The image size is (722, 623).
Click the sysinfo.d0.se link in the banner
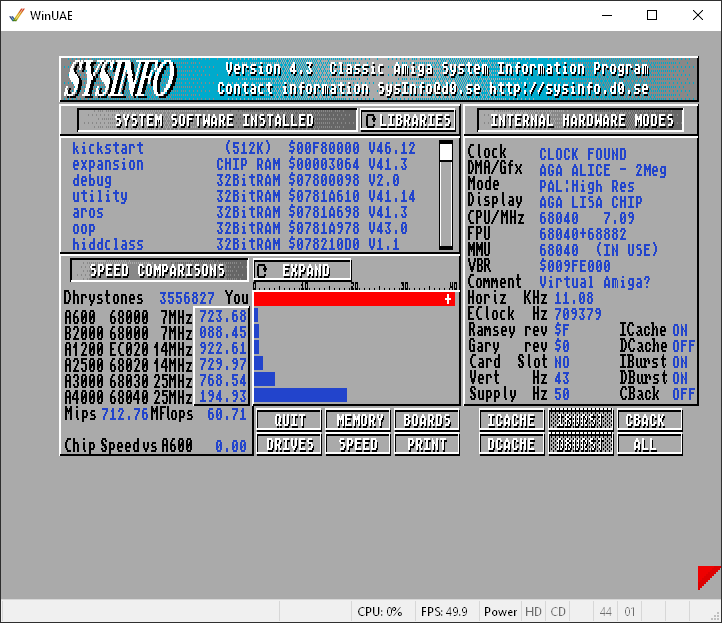click(569, 89)
